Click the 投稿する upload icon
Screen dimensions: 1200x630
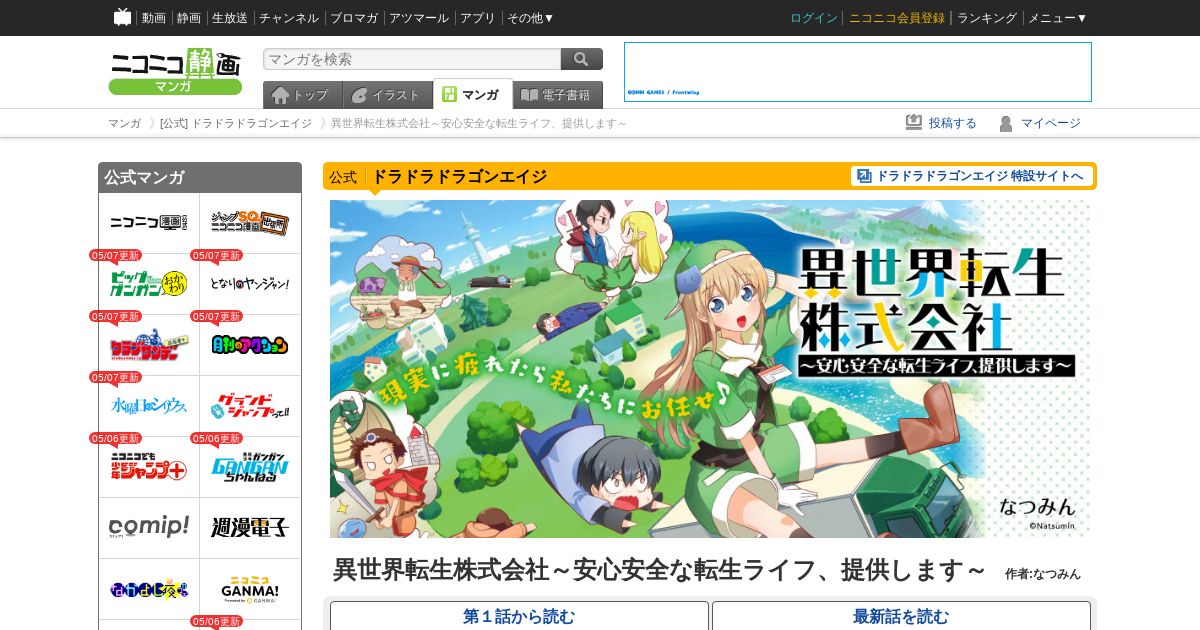(914, 122)
